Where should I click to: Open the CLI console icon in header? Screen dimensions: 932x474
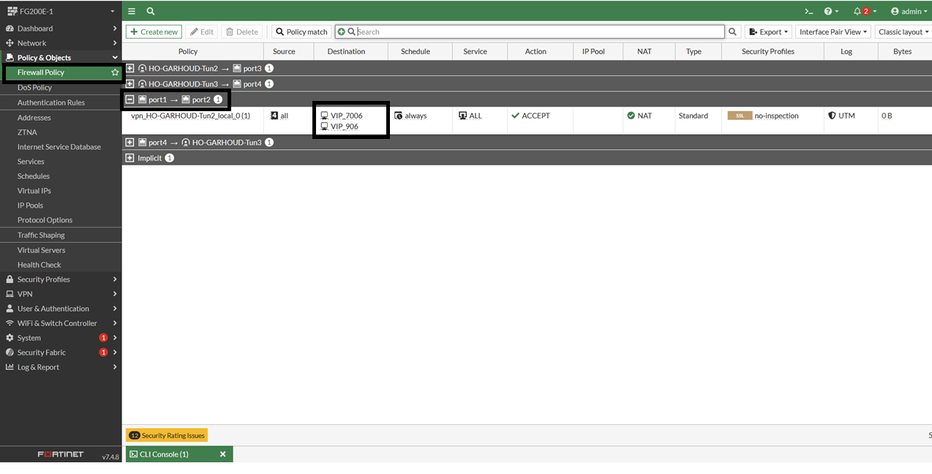(808, 11)
